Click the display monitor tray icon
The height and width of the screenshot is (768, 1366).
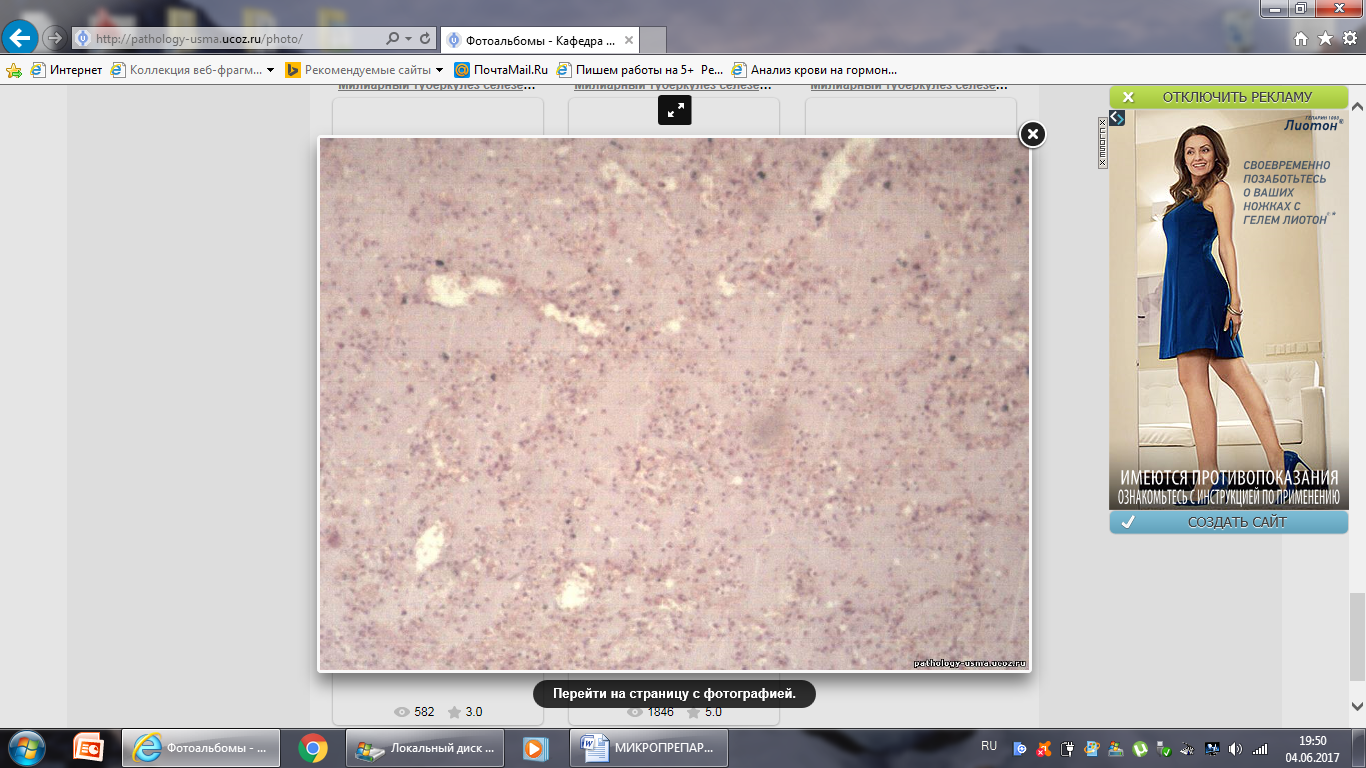click(x=1212, y=749)
